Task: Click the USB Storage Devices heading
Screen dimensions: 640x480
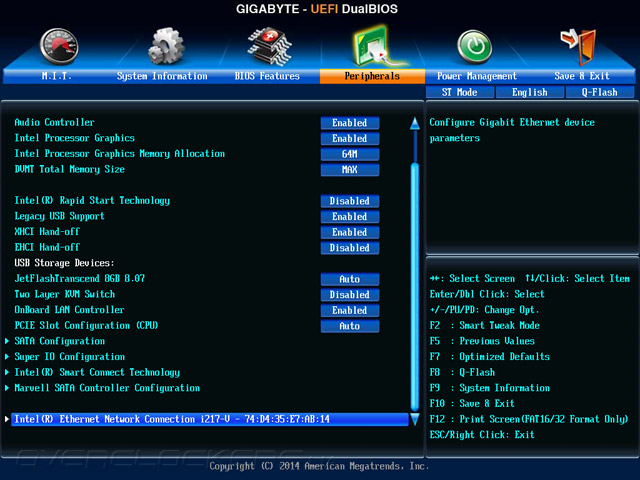Action: tap(64, 263)
